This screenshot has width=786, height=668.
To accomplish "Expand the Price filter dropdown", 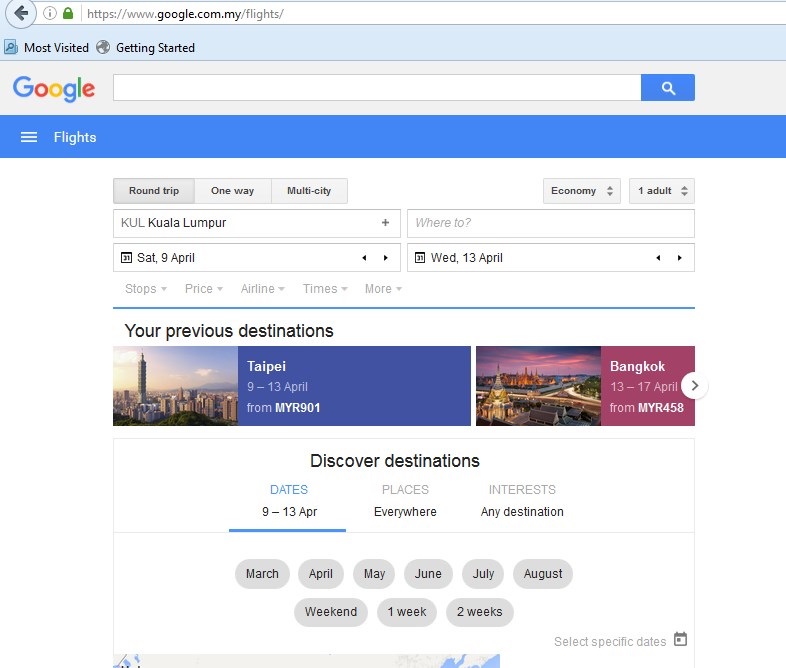I will click(204, 289).
